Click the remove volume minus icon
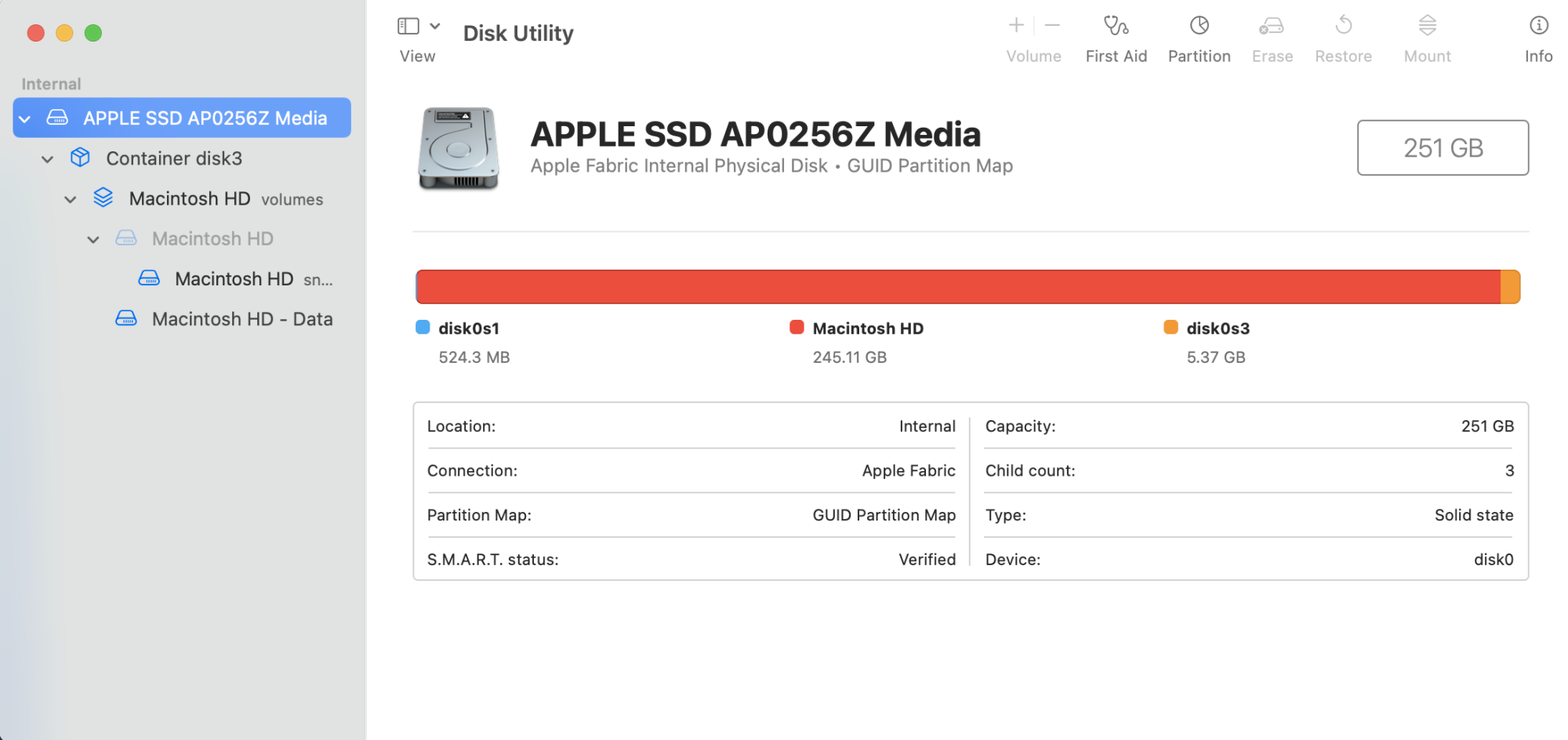Image resolution: width=1568 pixels, height=740 pixels. tap(1052, 26)
